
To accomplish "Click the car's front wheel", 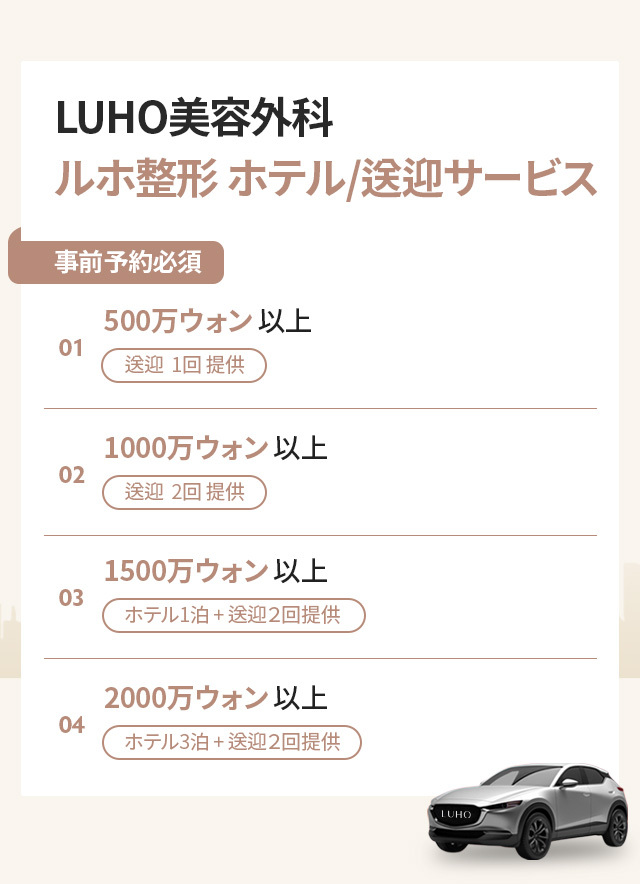I will (537, 838).
